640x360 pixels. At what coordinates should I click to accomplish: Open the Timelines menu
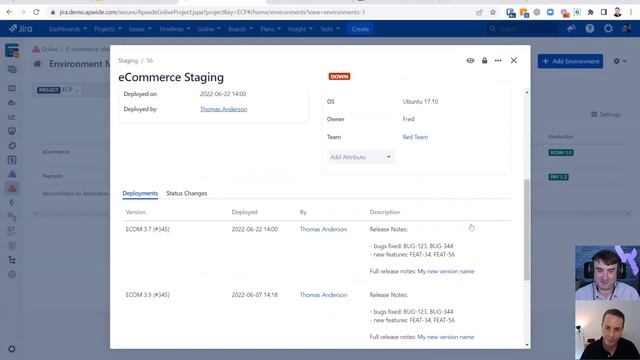(x=175, y=29)
